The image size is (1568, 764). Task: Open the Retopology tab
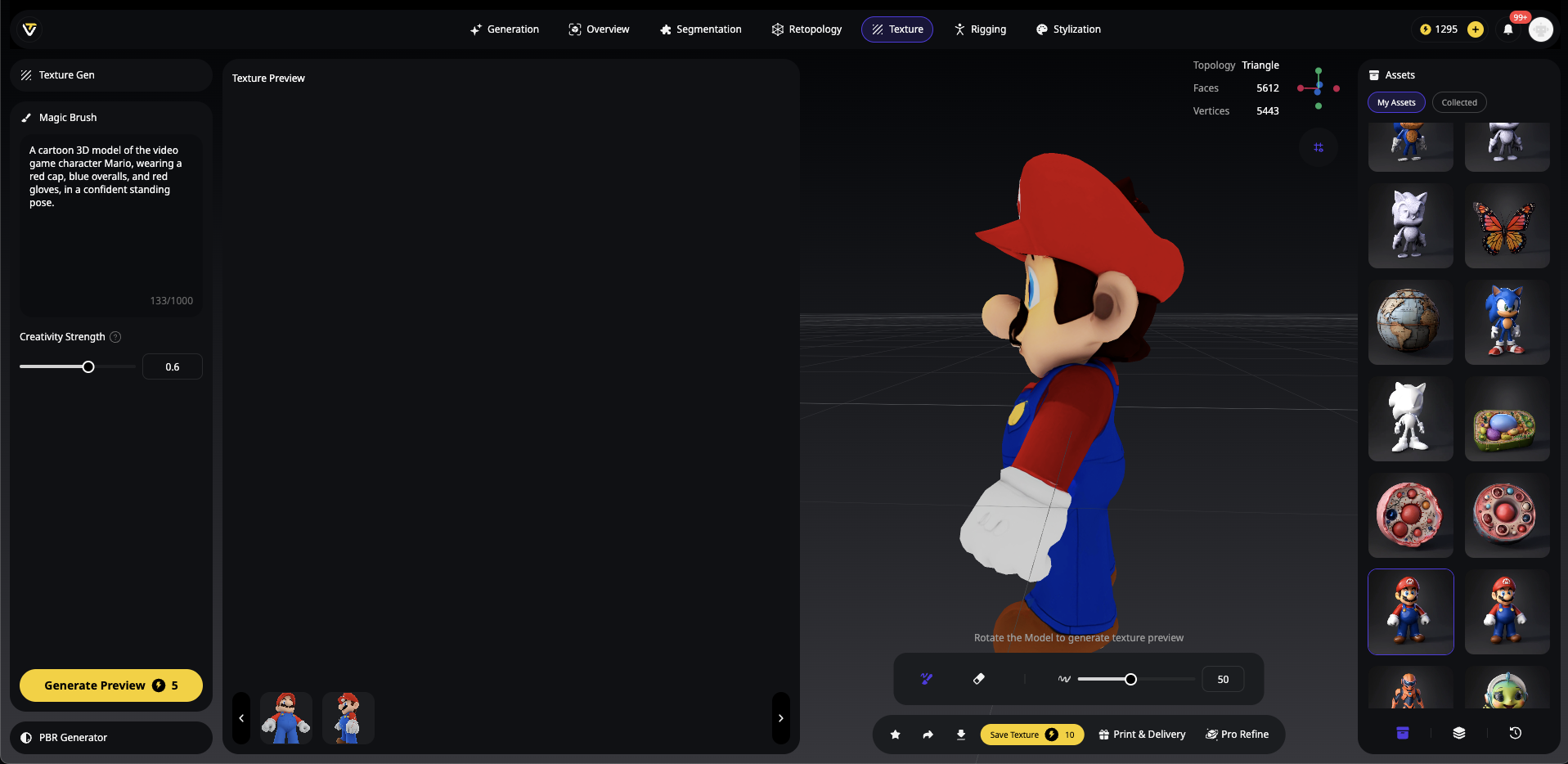806,29
